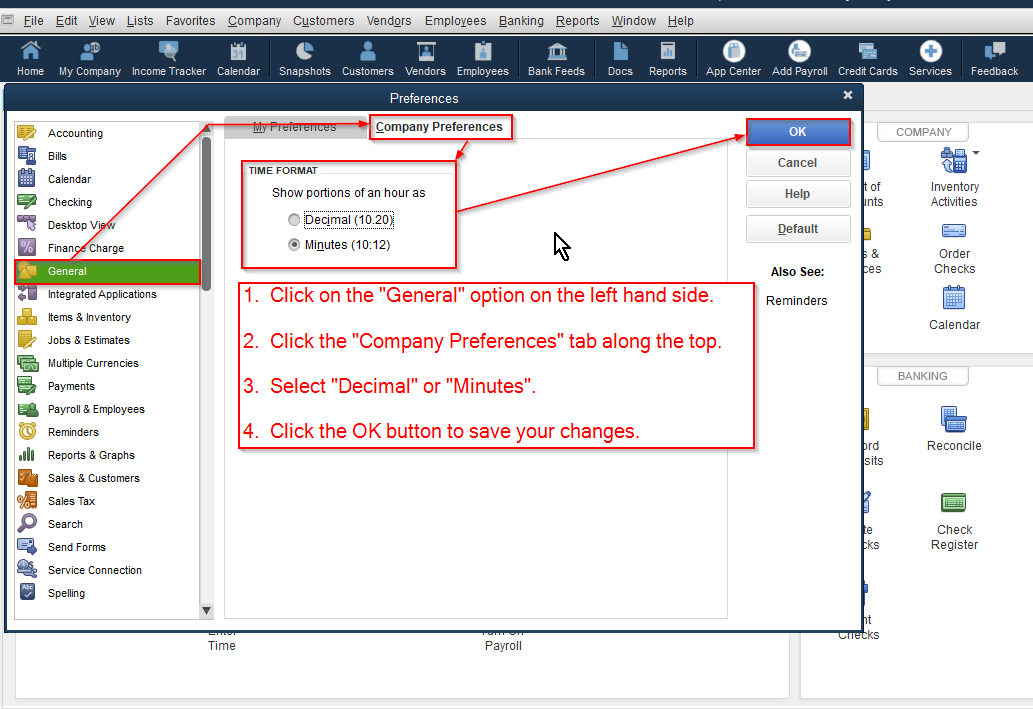Click the Default button

tap(797, 228)
